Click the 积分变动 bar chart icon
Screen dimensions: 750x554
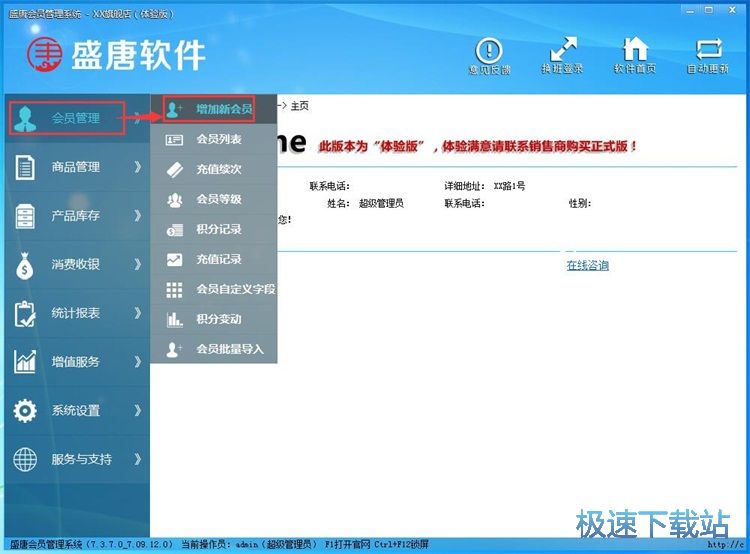click(x=174, y=320)
